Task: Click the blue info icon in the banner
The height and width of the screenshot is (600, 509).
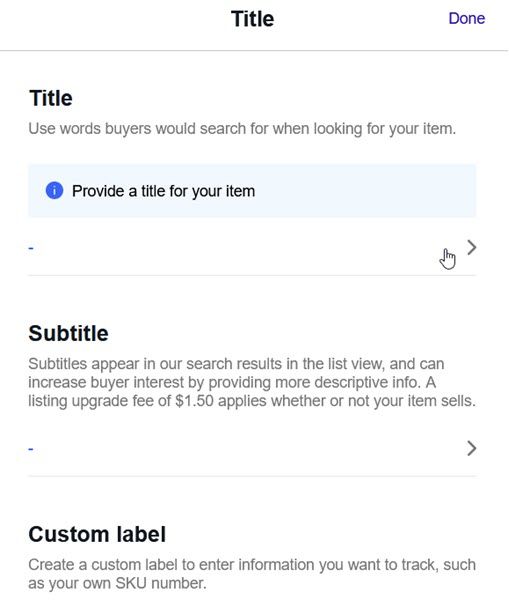Action: click(54, 190)
